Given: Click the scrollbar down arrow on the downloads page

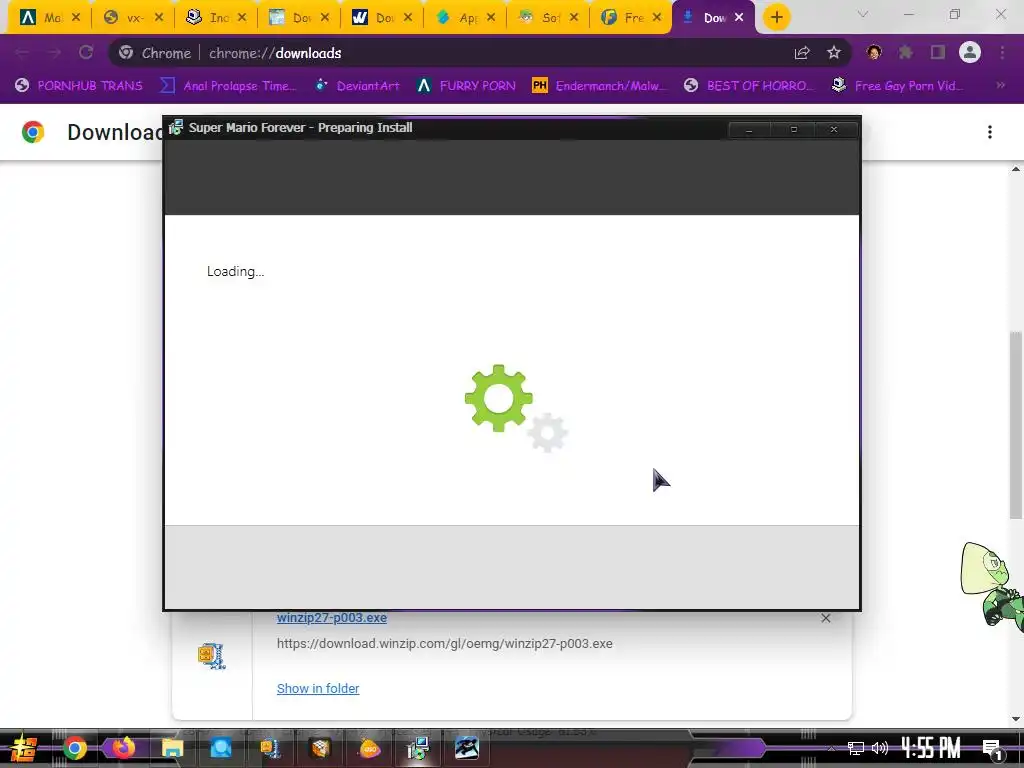Looking at the screenshot, I should point(1016,719).
